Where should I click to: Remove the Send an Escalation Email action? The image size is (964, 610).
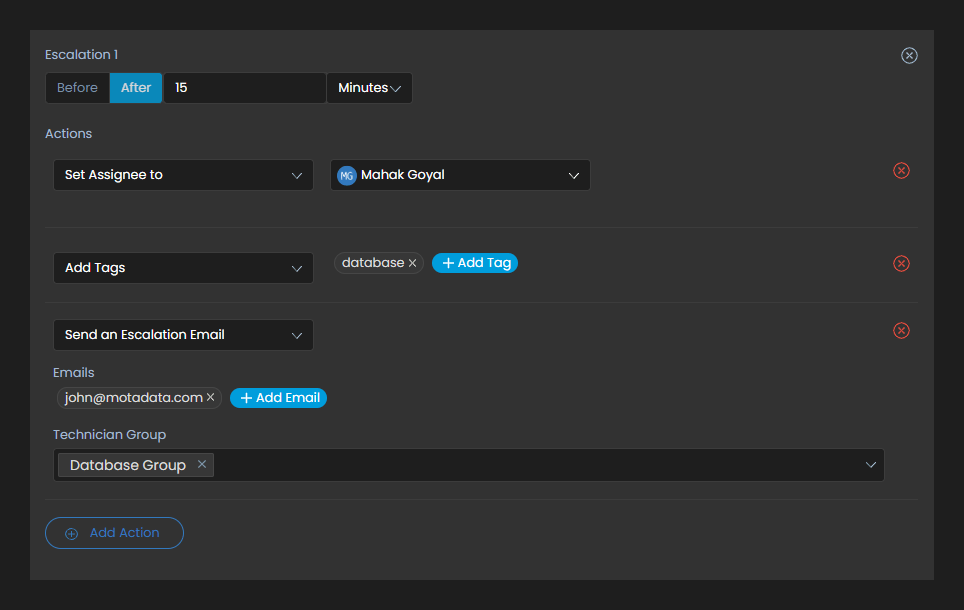coord(901,330)
